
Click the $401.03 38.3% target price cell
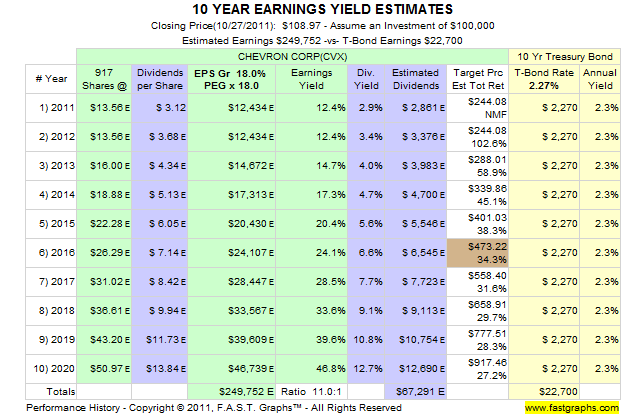pyautogui.click(x=478, y=224)
